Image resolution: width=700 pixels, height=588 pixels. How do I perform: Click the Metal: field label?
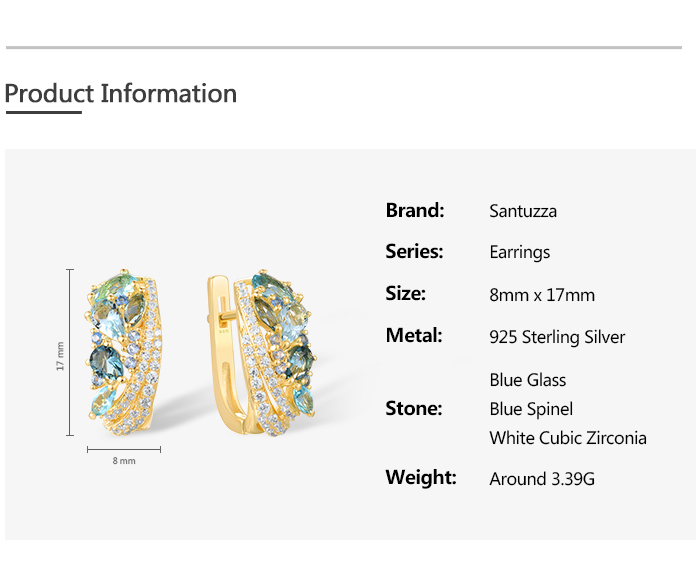(414, 336)
